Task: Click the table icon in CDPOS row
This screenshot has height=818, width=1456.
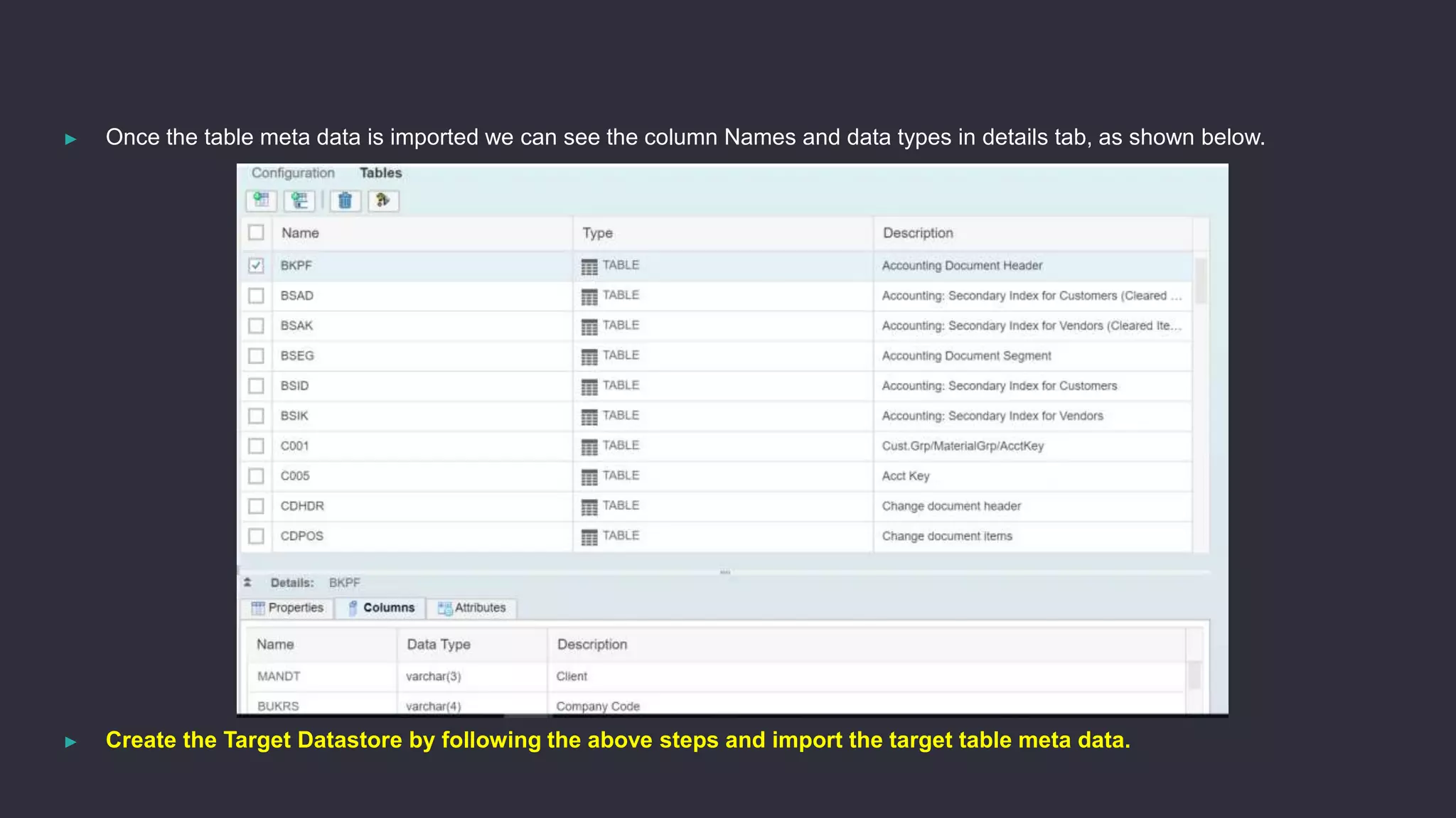Action: coord(589,537)
